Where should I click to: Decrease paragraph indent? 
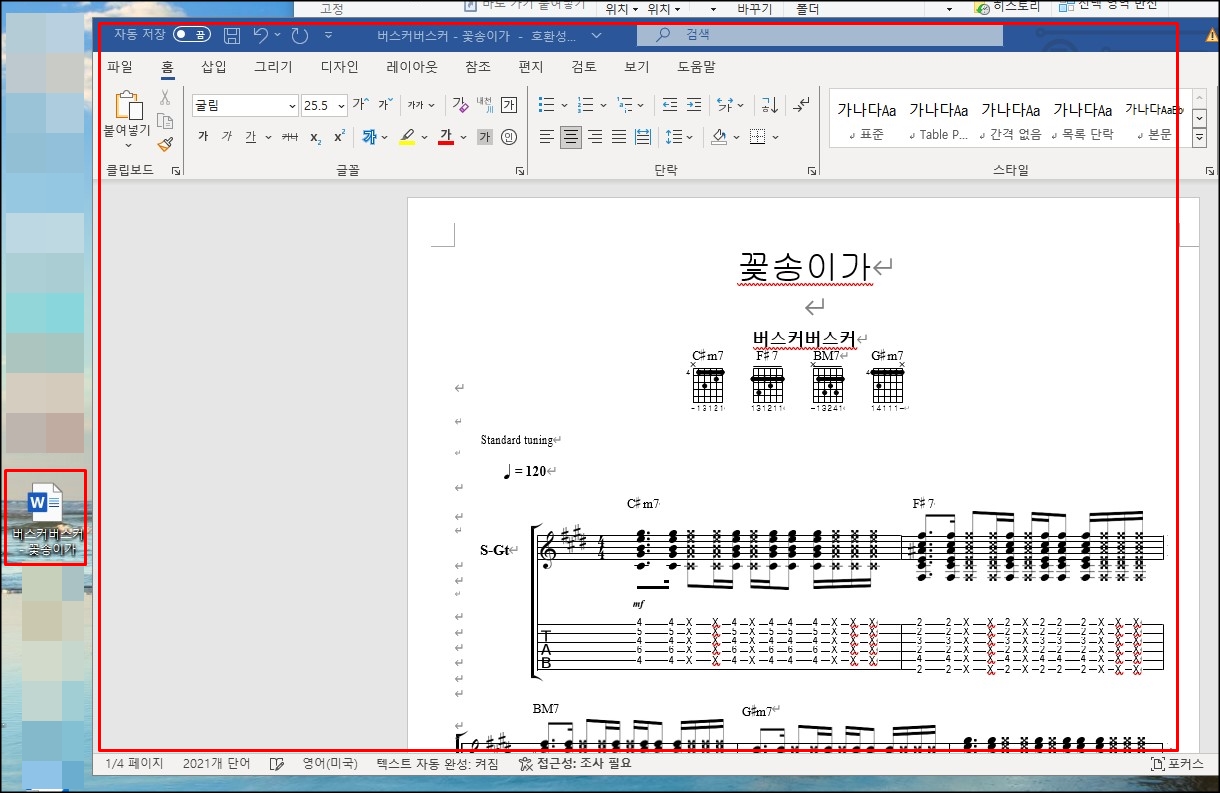[x=670, y=104]
